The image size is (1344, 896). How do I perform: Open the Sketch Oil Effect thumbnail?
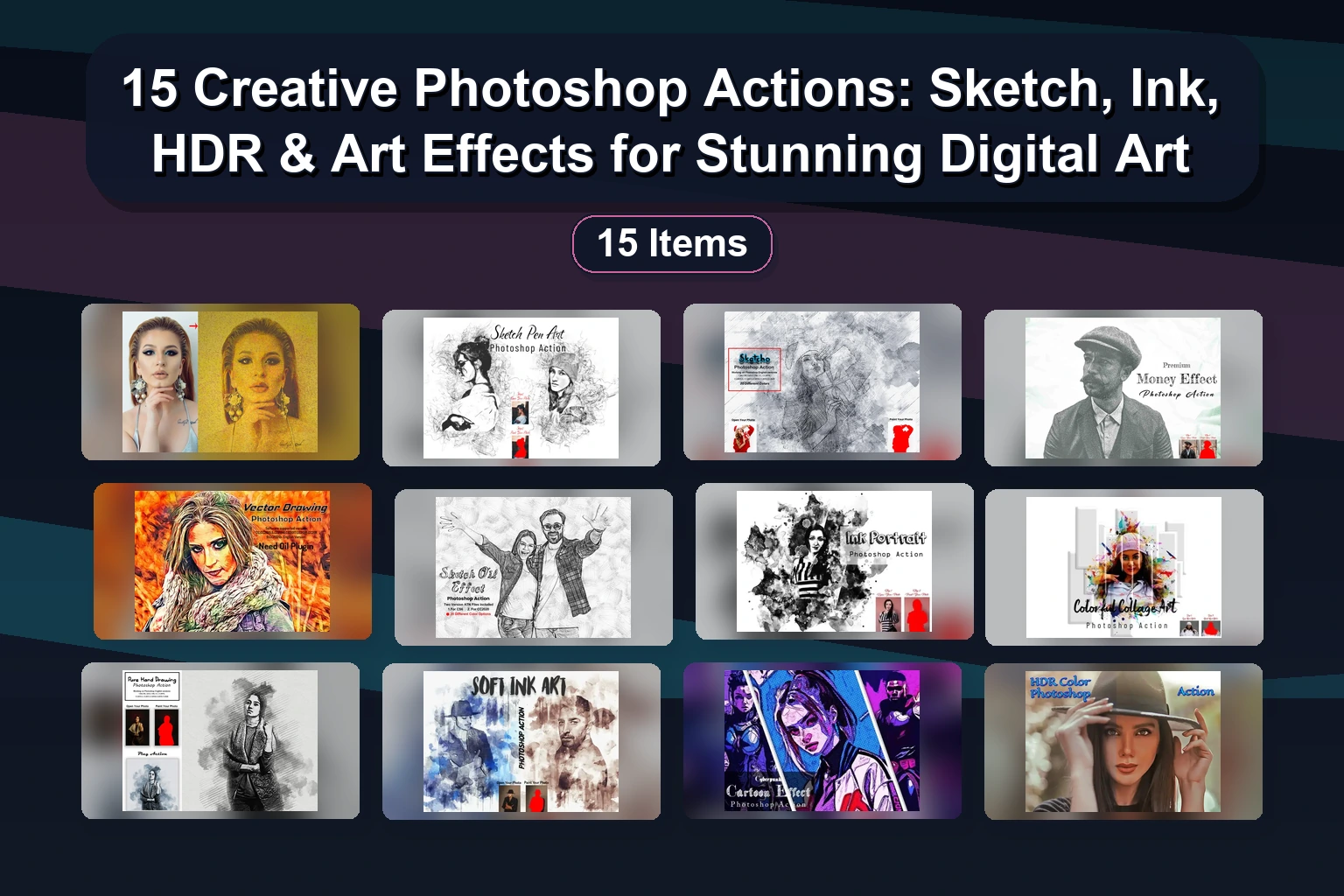pos(534,567)
